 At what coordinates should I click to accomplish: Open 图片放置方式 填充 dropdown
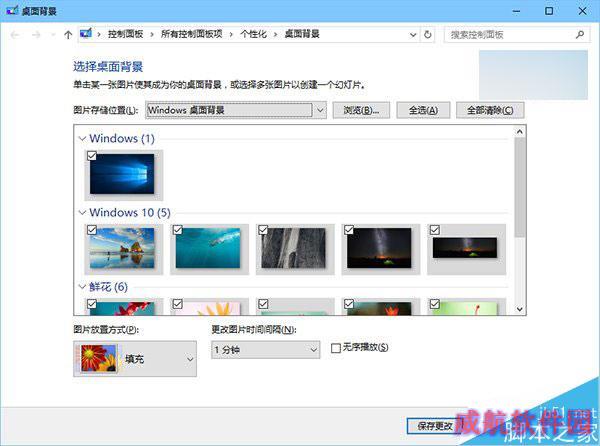pyautogui.click(x=135, y=359)
